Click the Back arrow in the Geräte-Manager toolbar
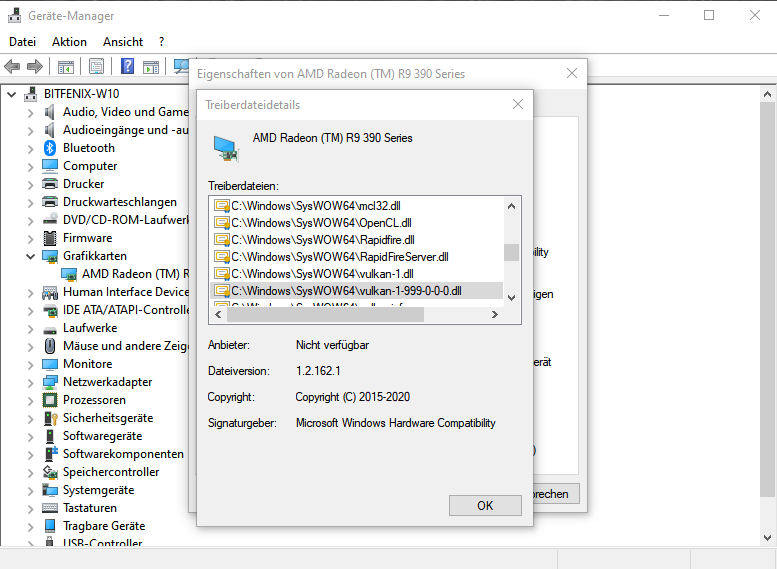Screen dimensions: 777x569 click(12, 66)
